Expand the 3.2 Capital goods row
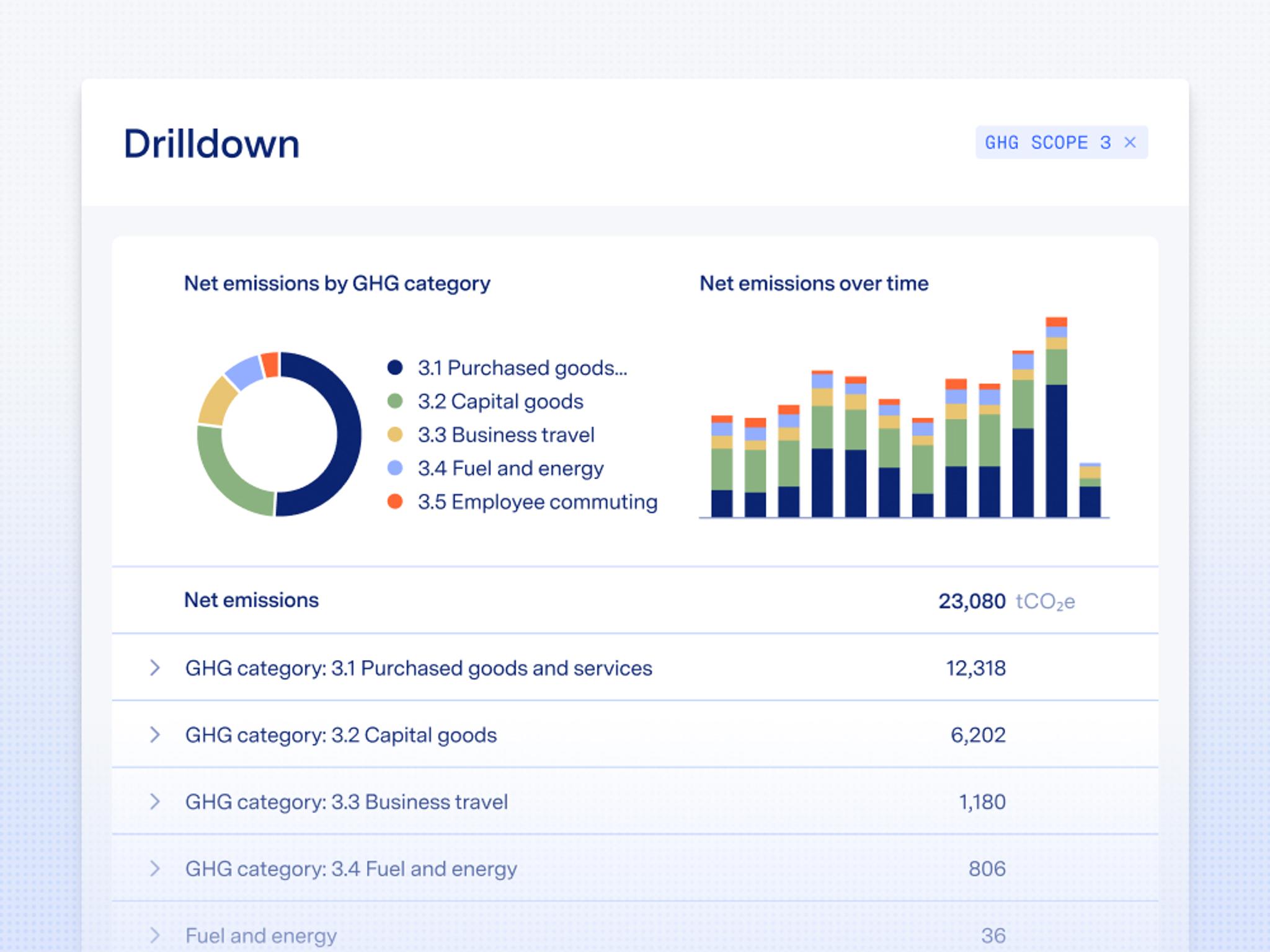Image resolution: width=1270 pixels, height=952 pixels. click(155, 735)
